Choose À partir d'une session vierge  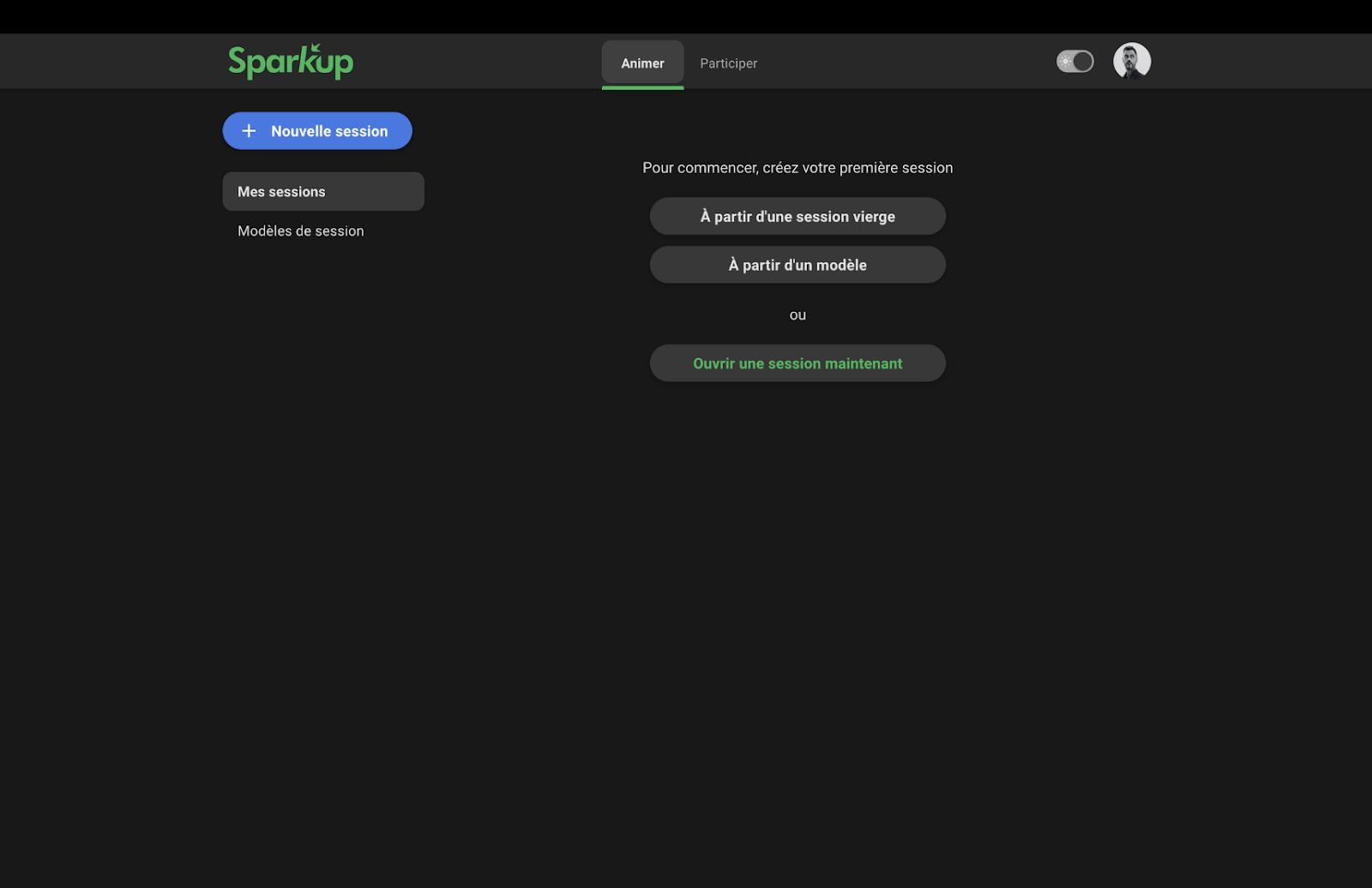click(797, 217)
